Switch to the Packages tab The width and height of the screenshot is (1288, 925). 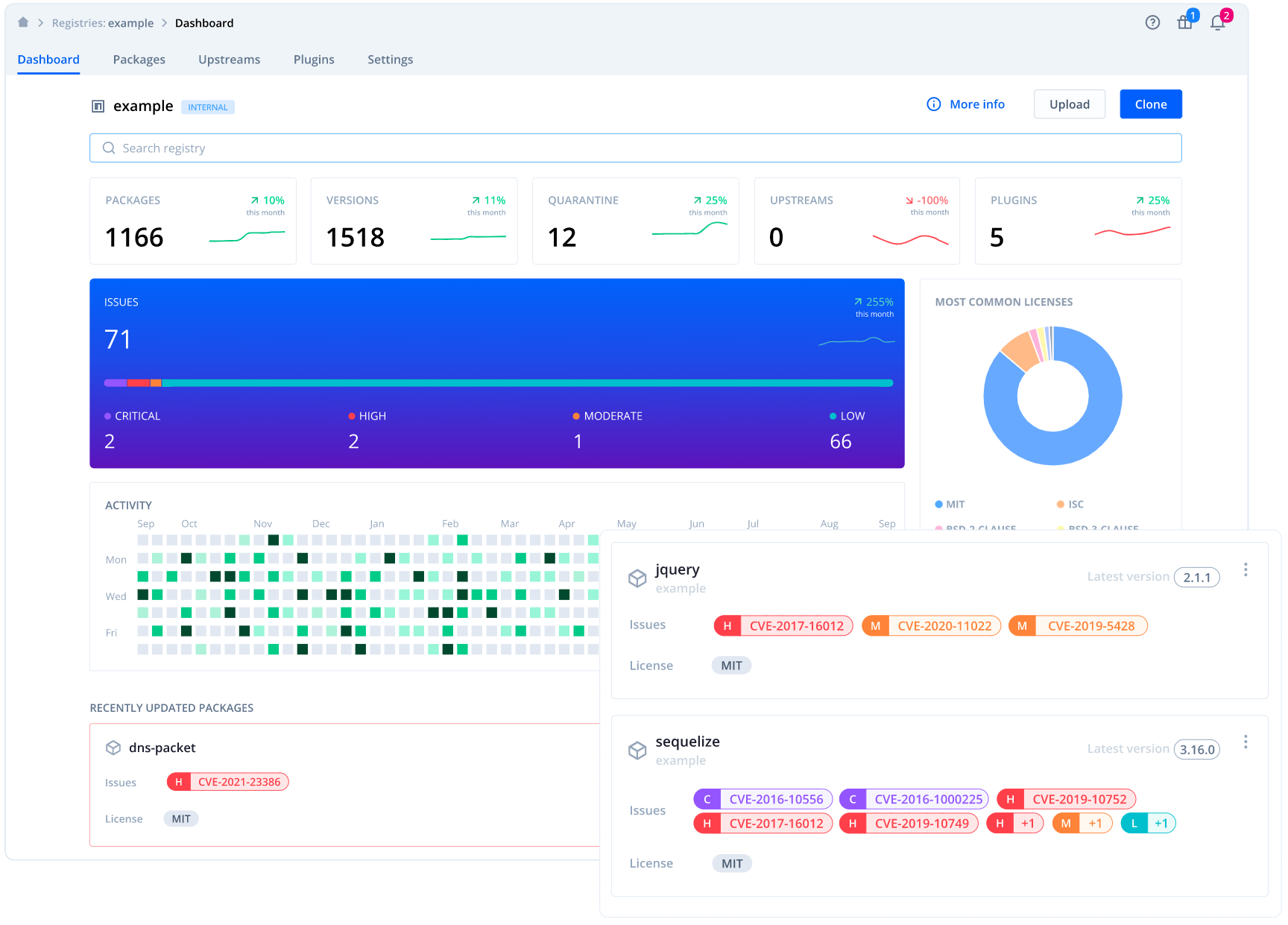(x=139, y=59)
